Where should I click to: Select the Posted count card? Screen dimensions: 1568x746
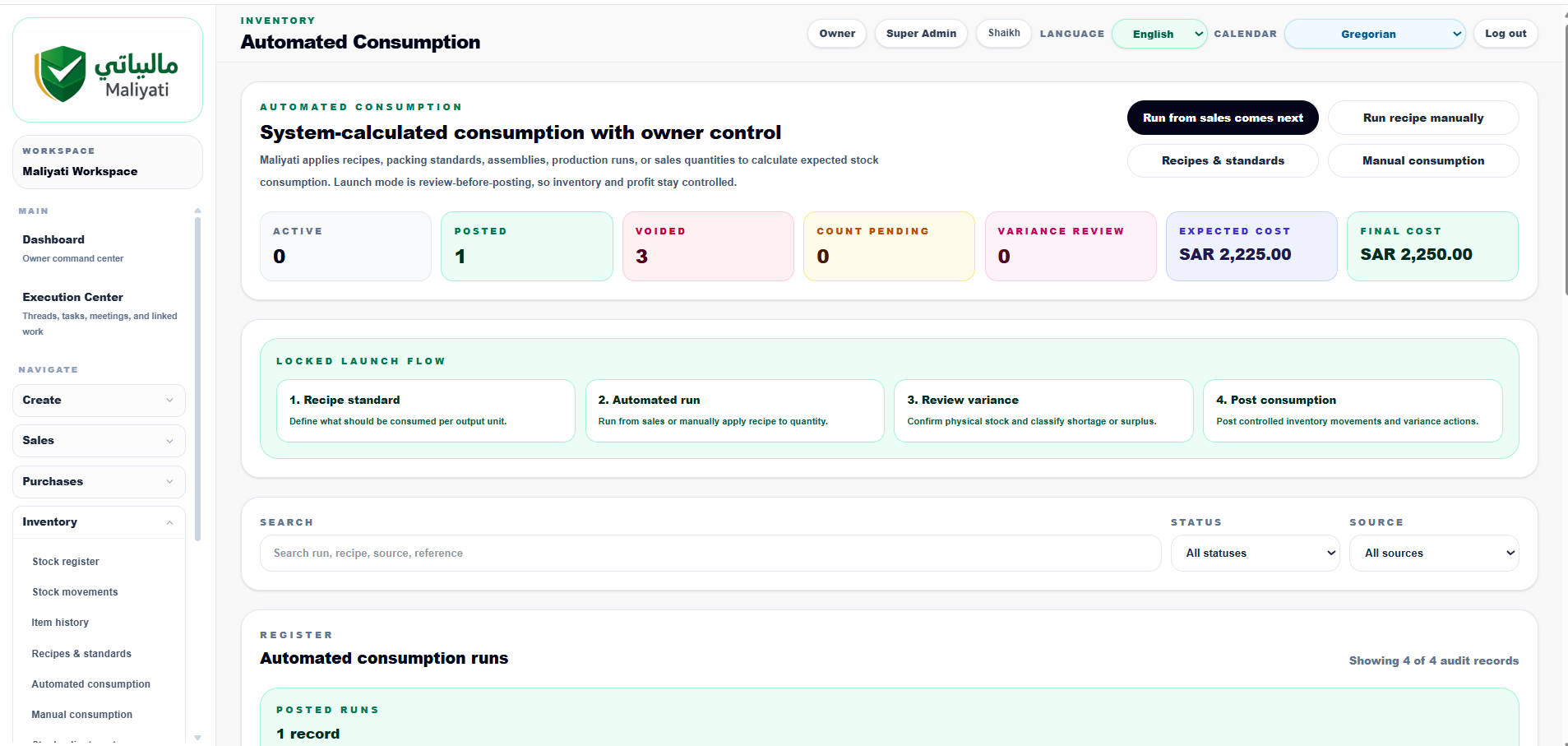pos(527,247)
